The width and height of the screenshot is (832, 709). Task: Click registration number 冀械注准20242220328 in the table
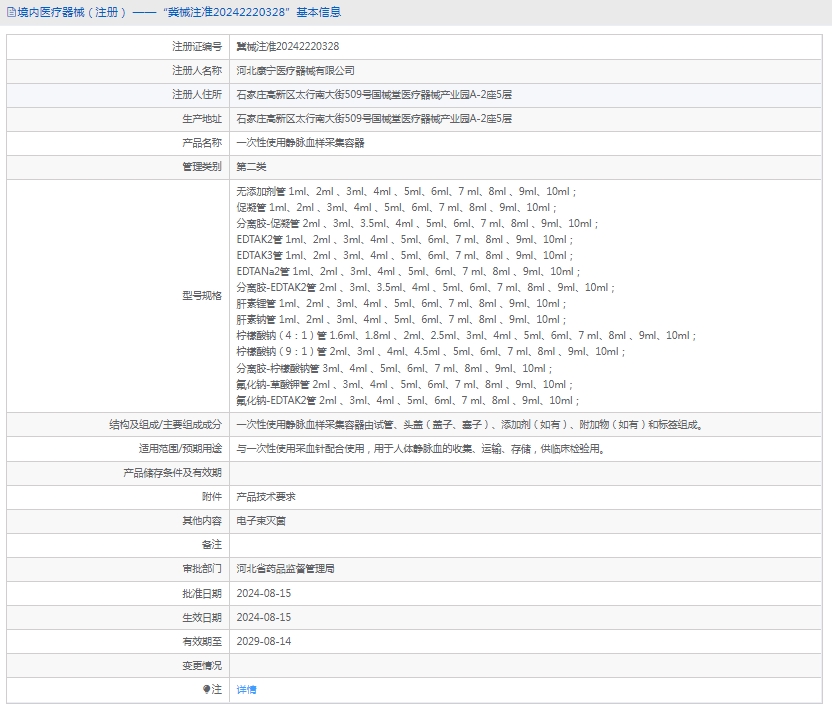pos(287,47)
